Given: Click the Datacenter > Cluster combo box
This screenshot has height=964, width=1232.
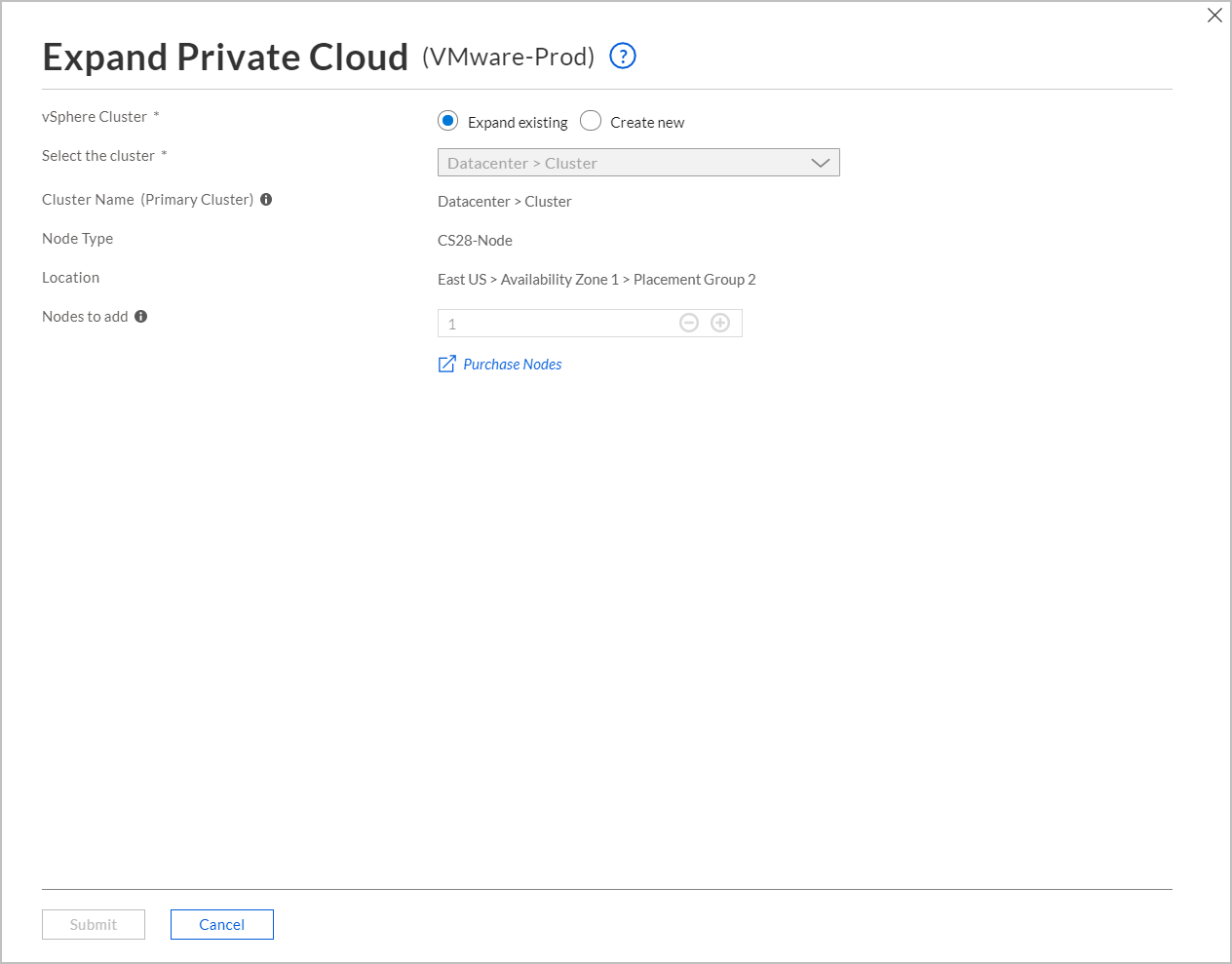Looking at the screenshot, I should point(585,162).
